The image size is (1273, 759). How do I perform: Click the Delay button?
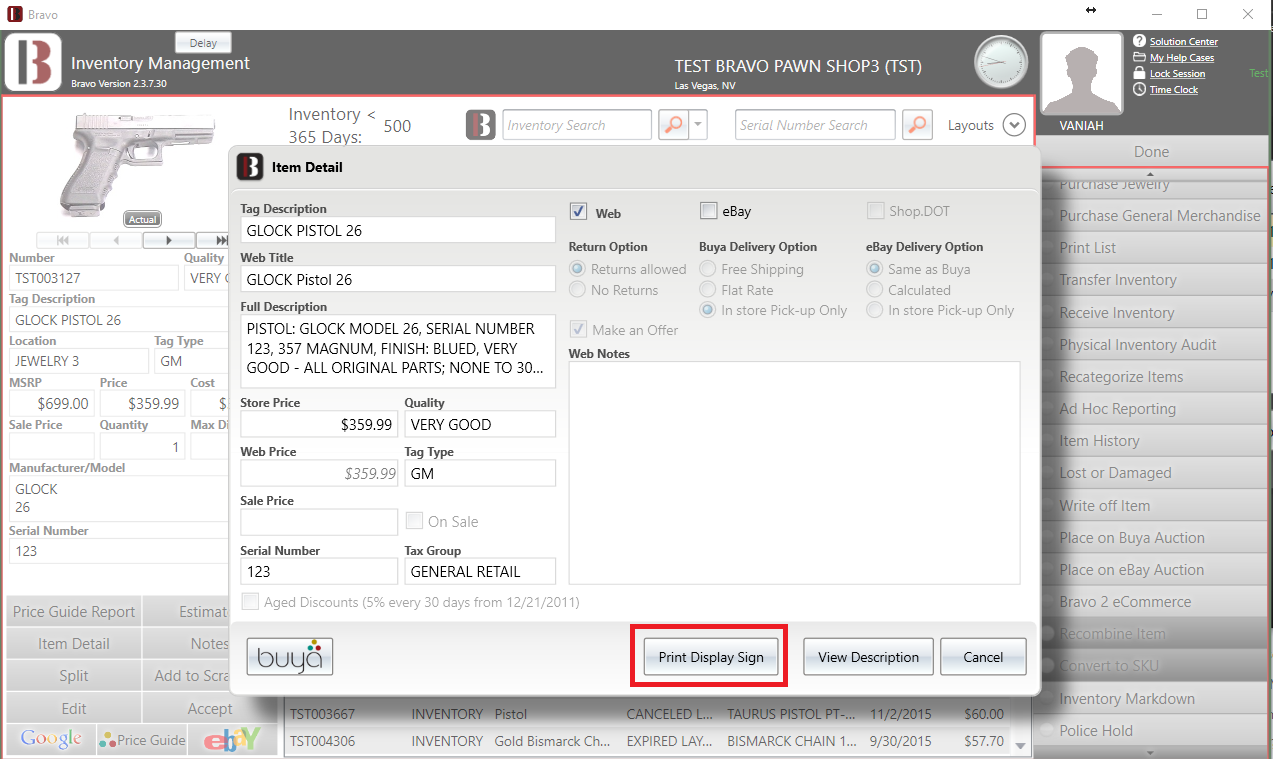(x=203, y=43)
